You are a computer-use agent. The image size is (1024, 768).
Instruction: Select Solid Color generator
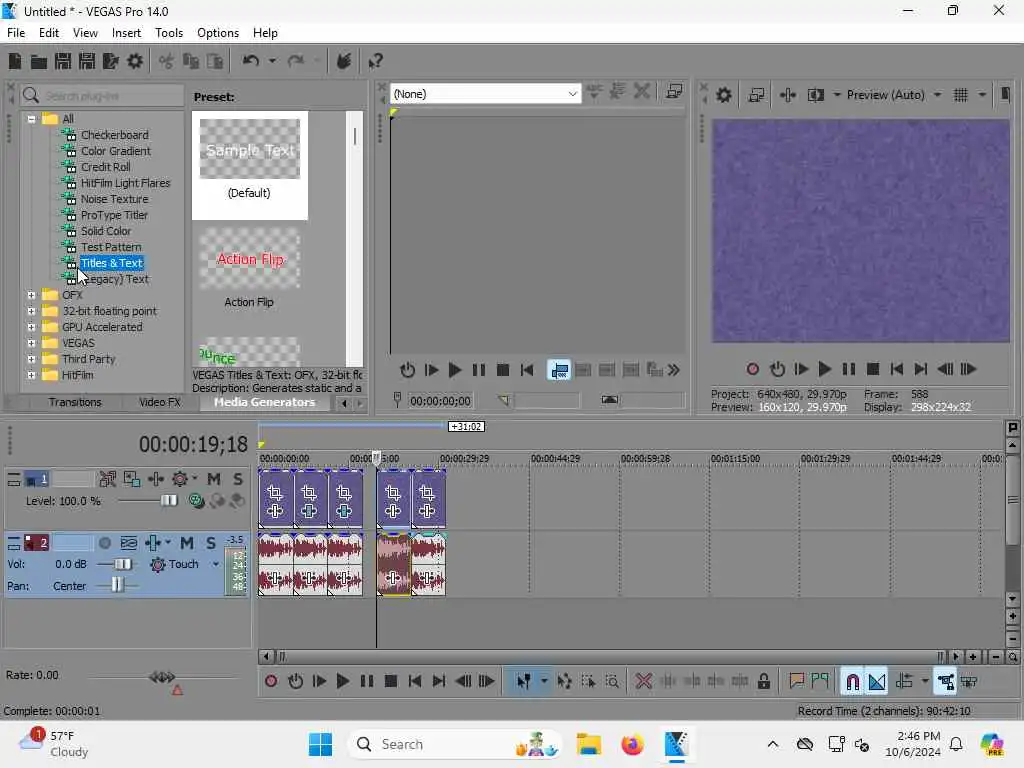[x=106, y=231]
